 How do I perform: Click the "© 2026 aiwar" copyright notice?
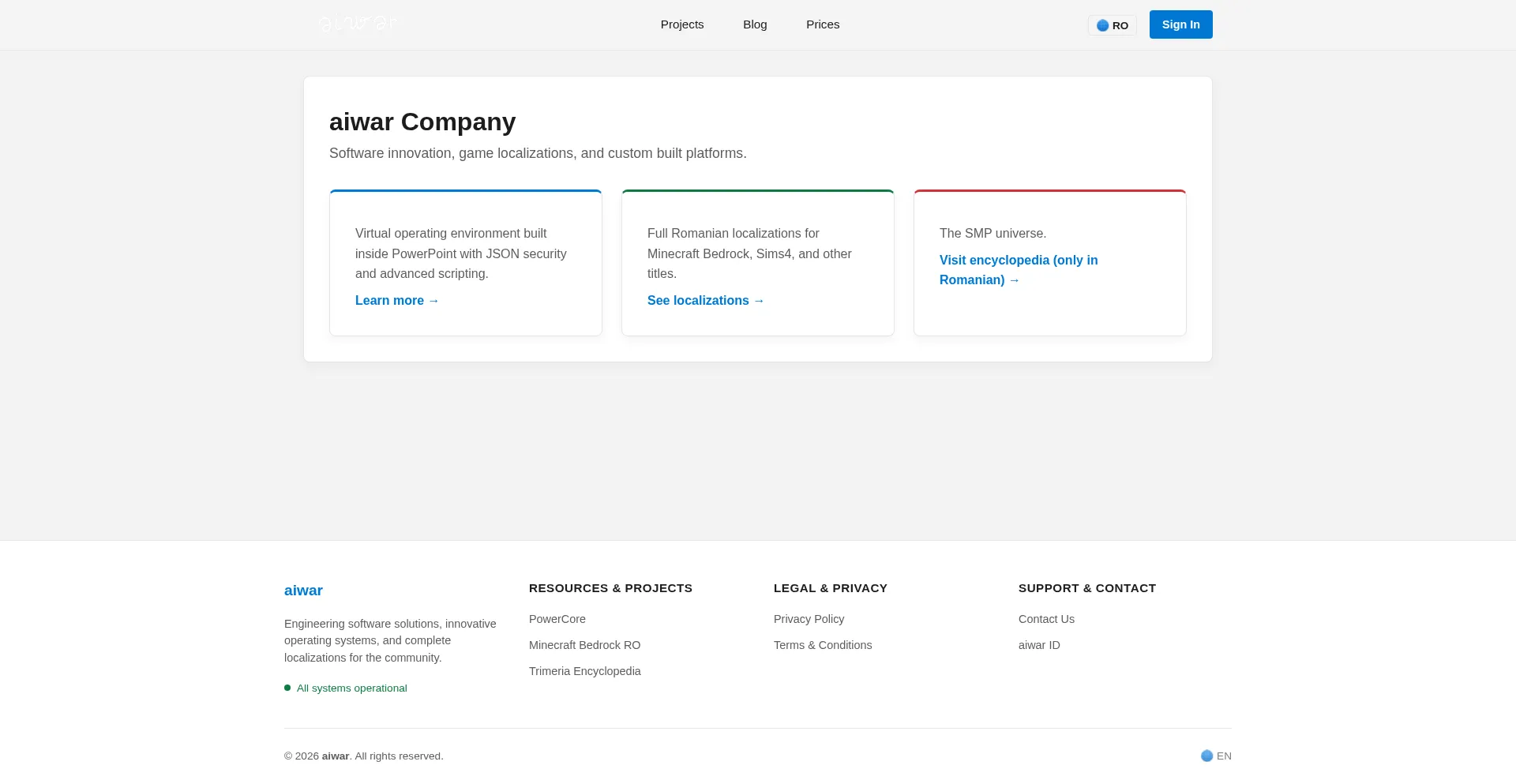click(x=364, y=756)
